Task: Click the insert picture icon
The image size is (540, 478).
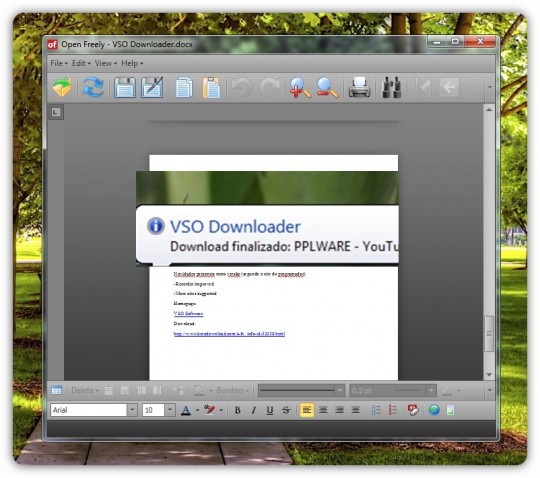Action: coord(450,410)
